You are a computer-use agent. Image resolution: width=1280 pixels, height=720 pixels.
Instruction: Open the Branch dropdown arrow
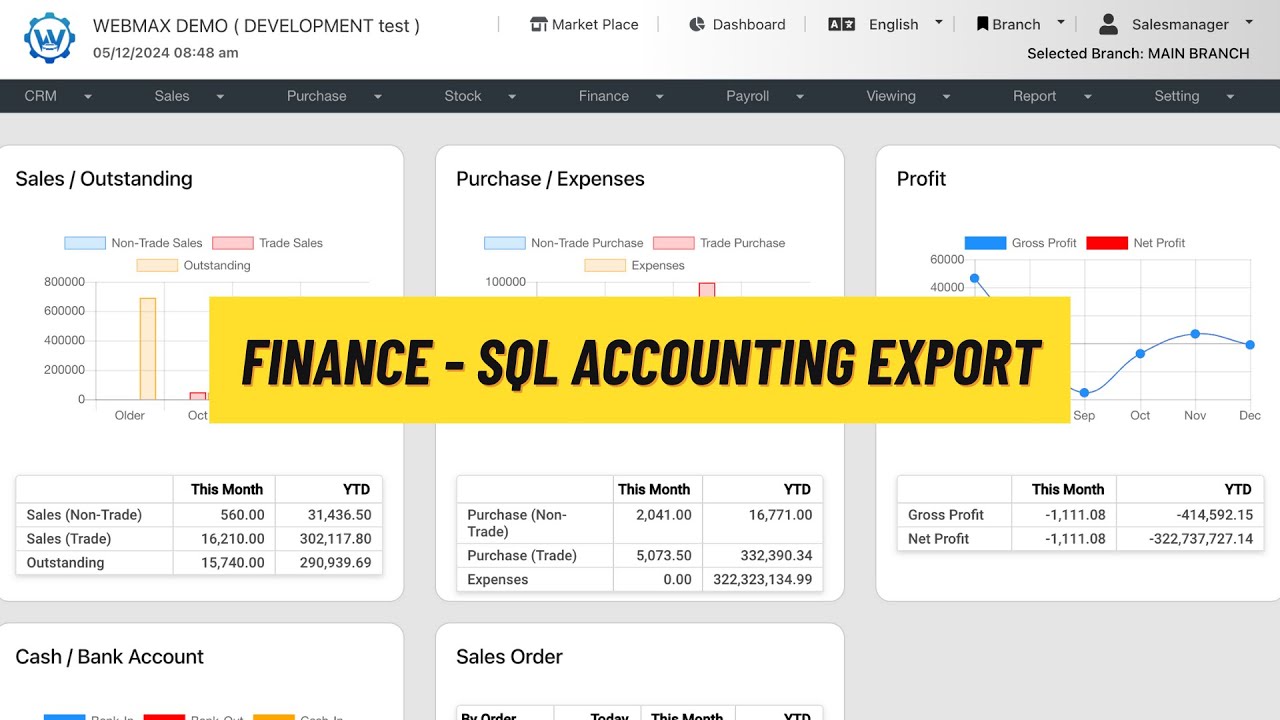pyautogui.click(x=1061, y=22)
